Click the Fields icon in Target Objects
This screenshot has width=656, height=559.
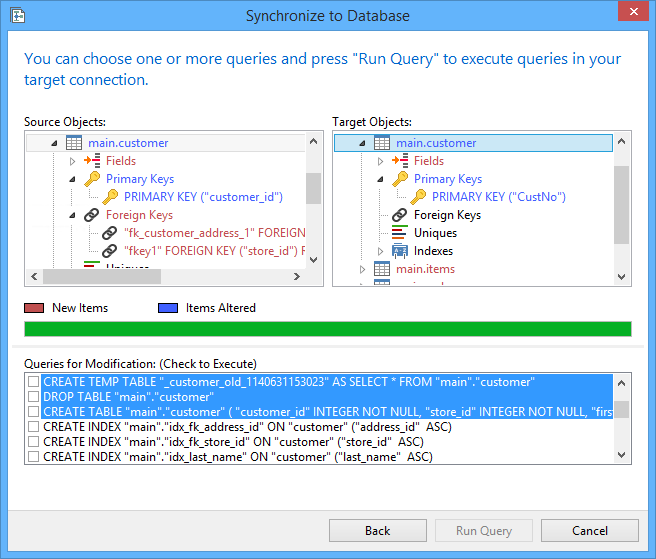400,161
